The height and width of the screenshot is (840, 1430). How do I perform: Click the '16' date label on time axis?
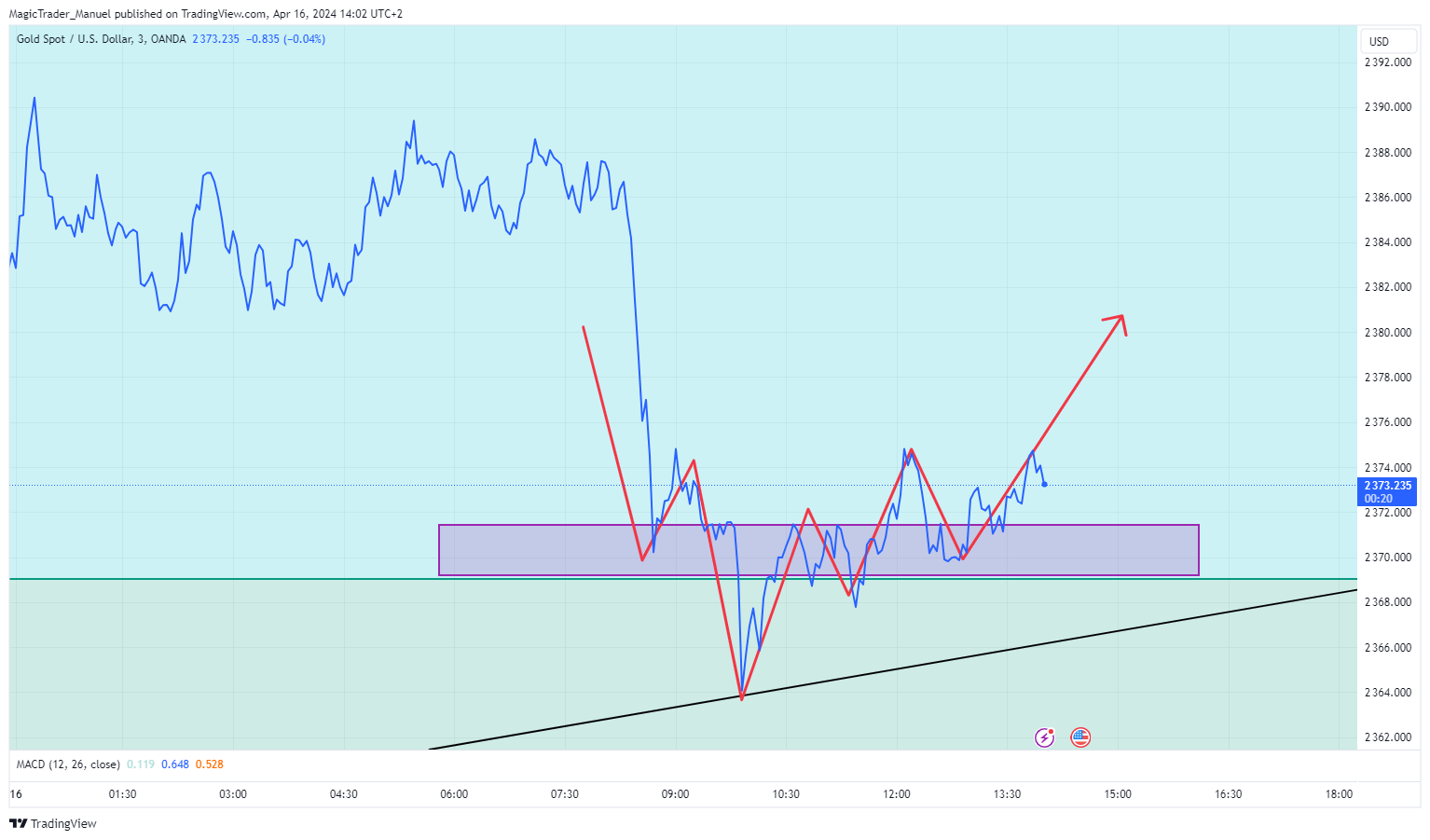coord(16,794)
